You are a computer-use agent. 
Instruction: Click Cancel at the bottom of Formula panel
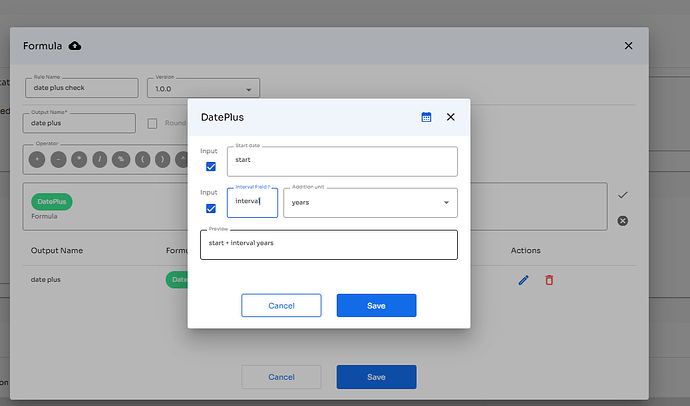click(x=281, y=377)
